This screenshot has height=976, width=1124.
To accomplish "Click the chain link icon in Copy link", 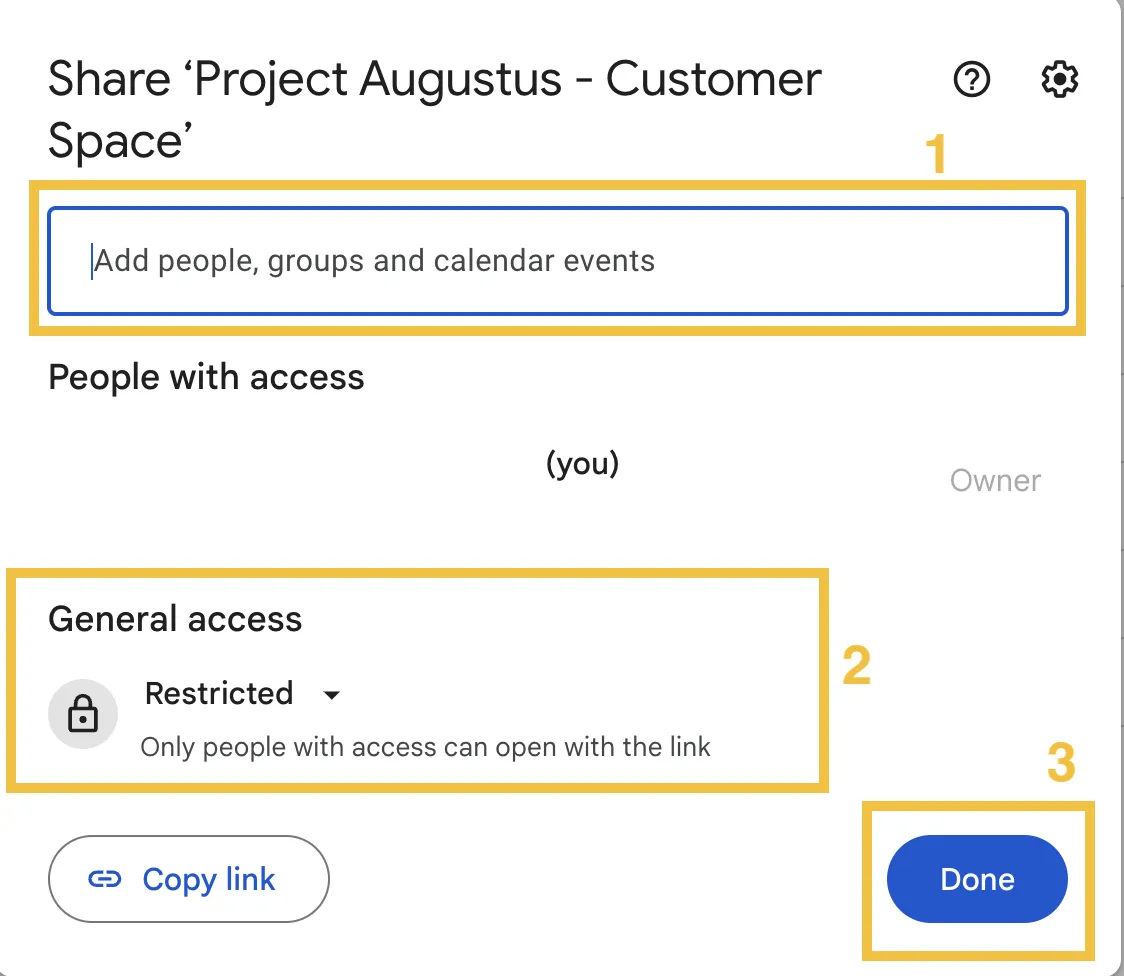I will click(105, 879).
